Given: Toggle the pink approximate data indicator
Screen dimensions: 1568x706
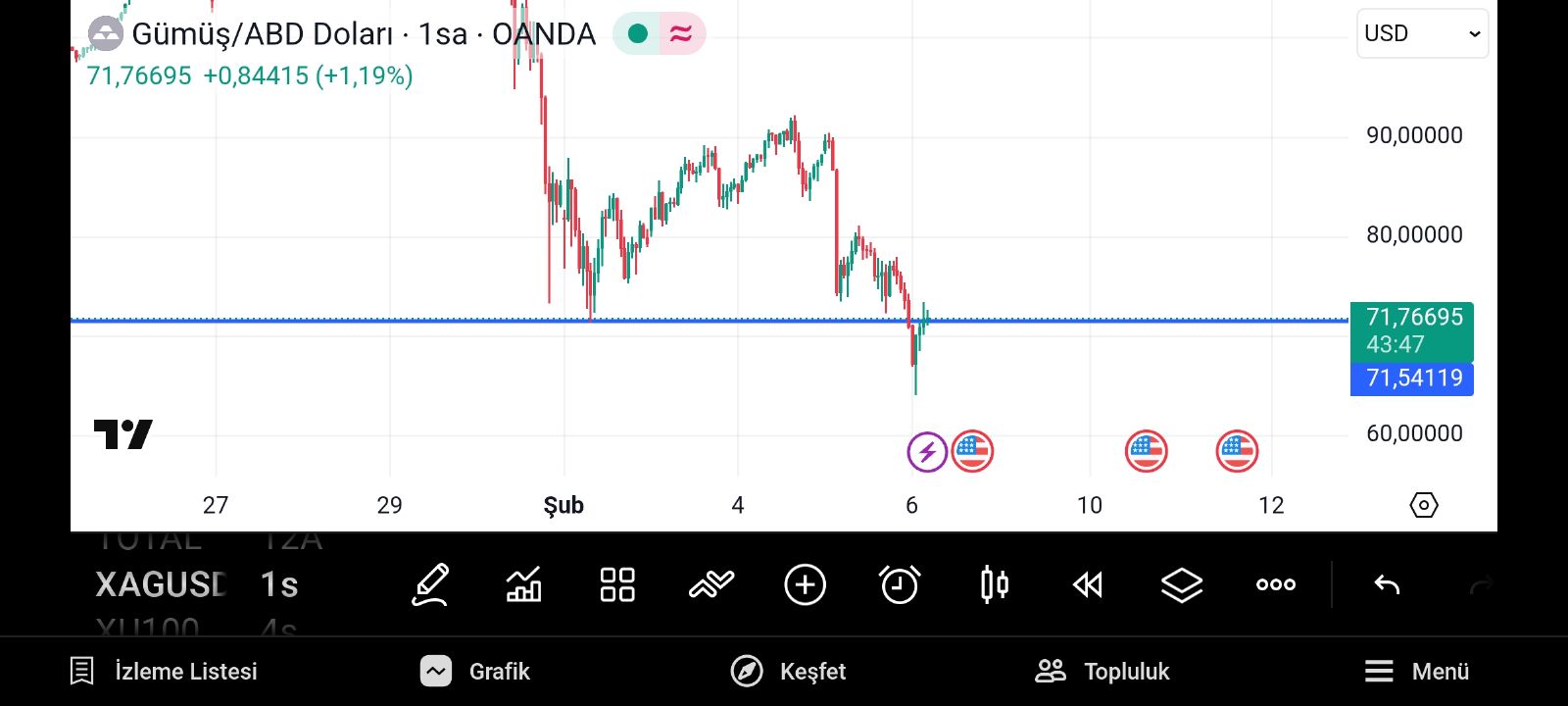Looking at the screenshot, I should click(x=681, y=34).
